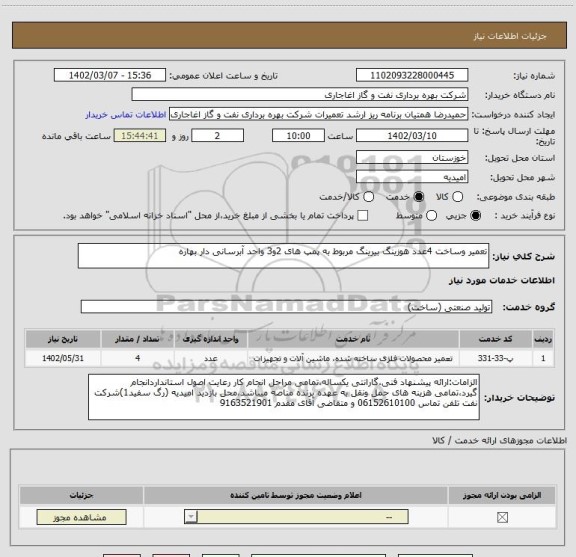Image resolution: width=576 pixels, height=557 pixels.
Task: Click the delivery city field امیدیه
Action: click(x=412, y=177)
